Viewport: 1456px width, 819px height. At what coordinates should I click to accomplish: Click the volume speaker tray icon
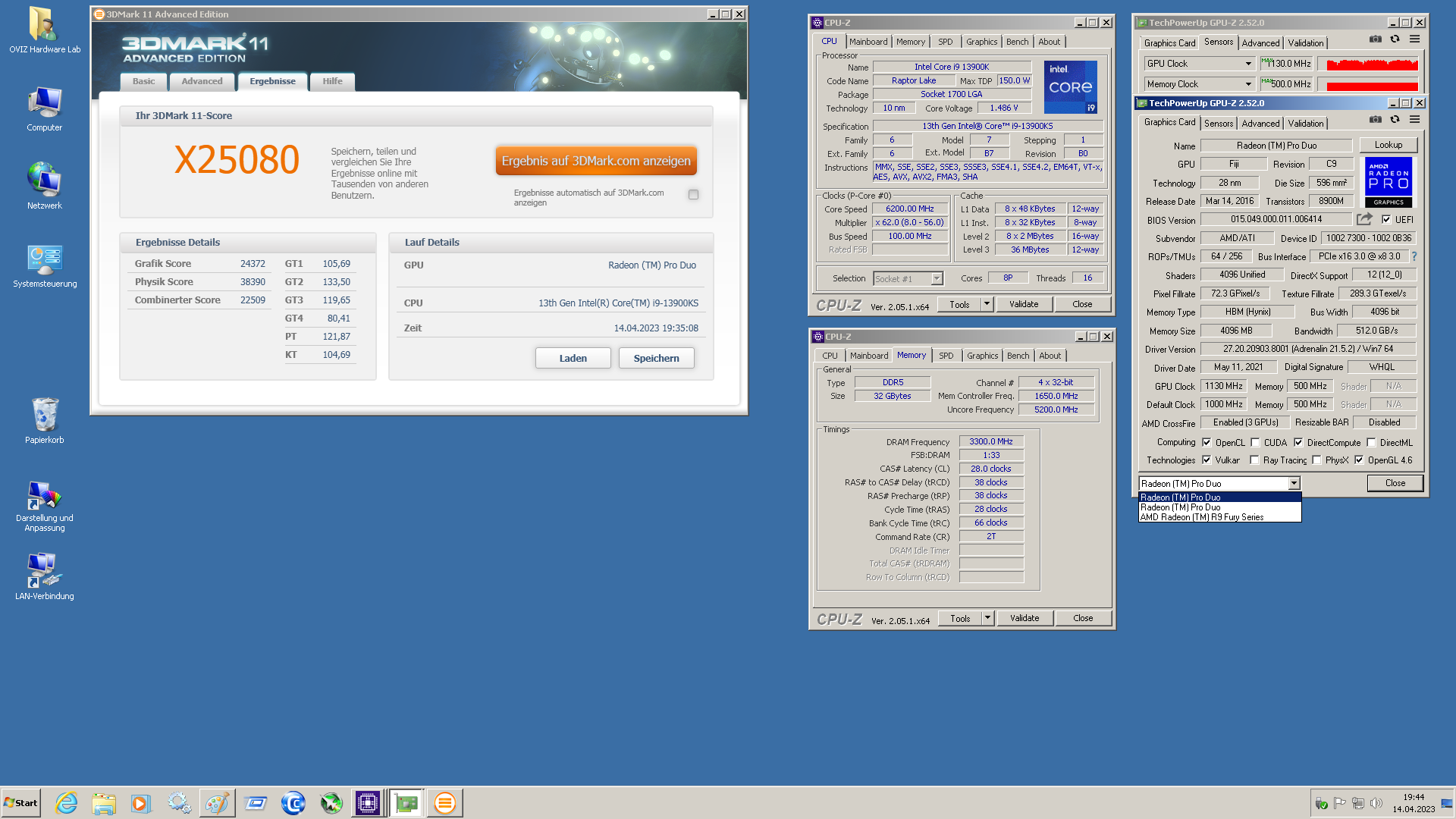(x=1376, y=803)
